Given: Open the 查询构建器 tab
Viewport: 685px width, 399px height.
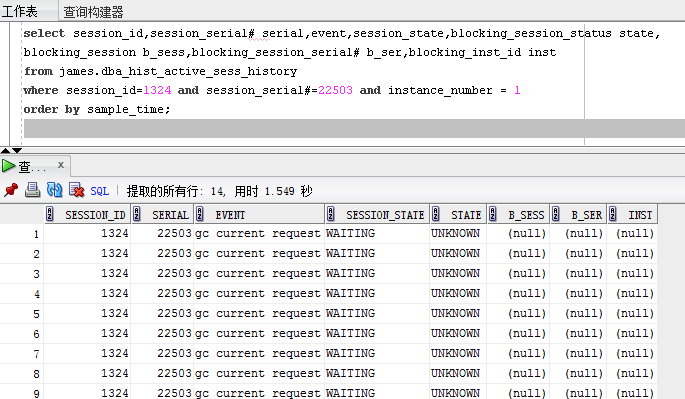Looking at the screenshot, I should click(x=93, y=12).
